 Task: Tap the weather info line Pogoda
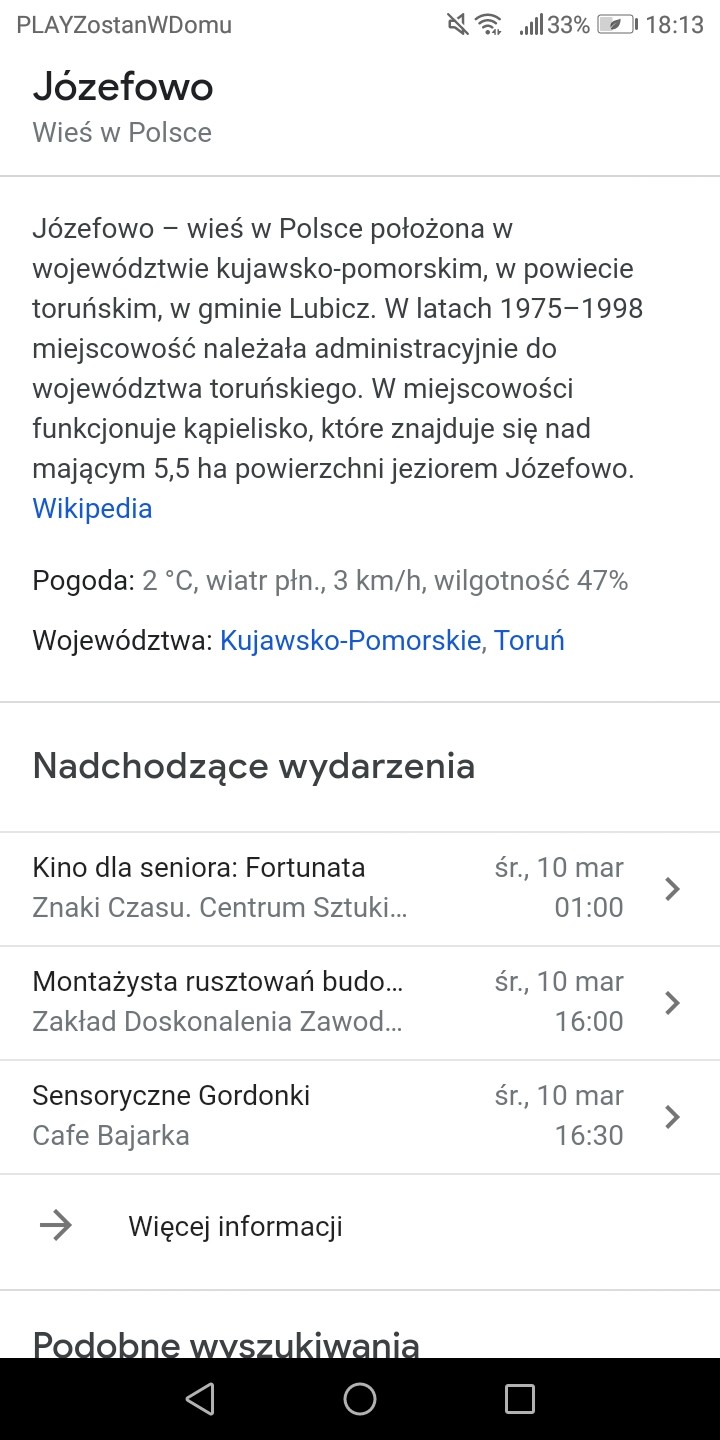pos(330,580)
